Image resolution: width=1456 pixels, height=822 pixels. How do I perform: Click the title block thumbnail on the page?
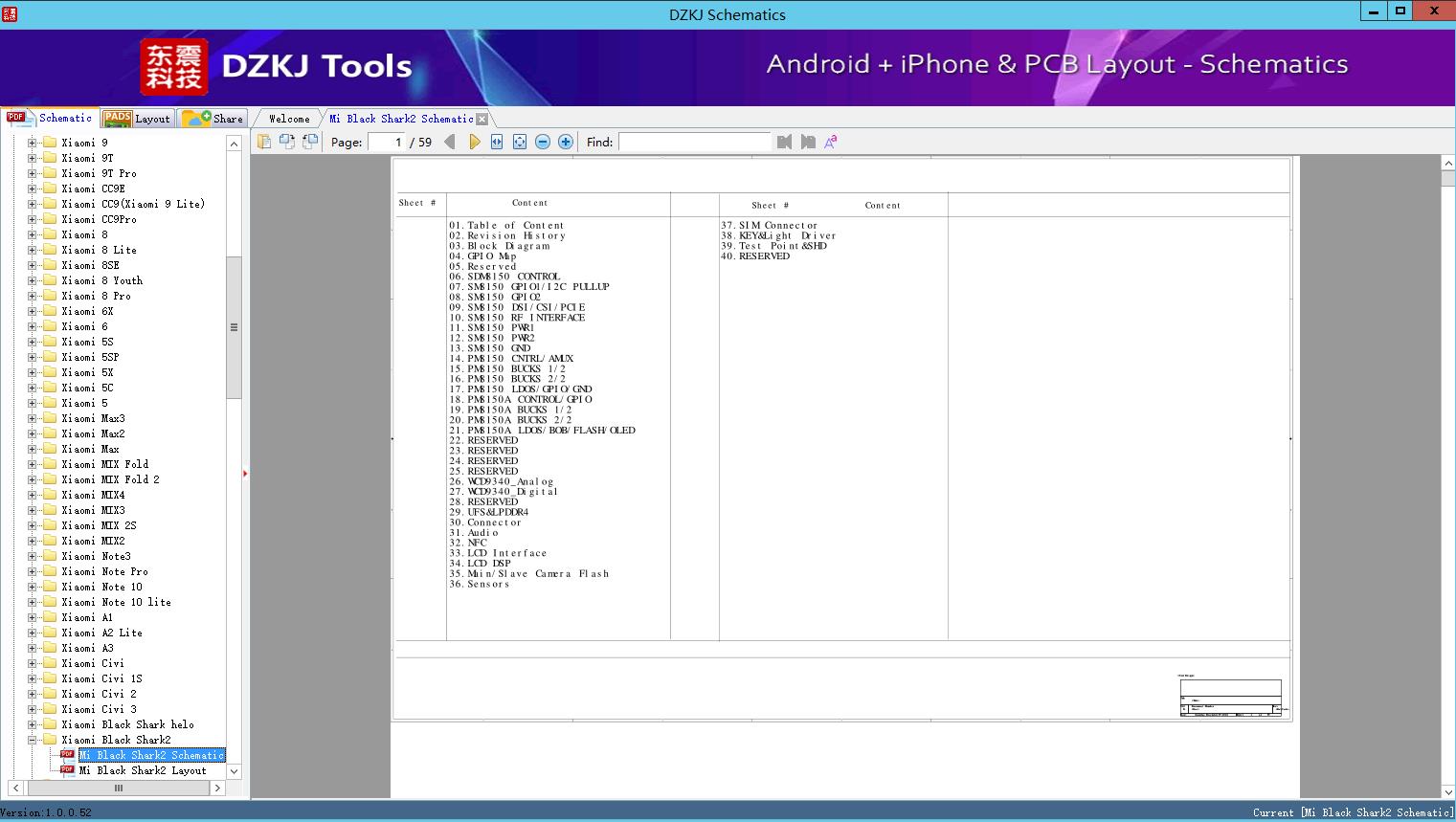pos(1232,696)
